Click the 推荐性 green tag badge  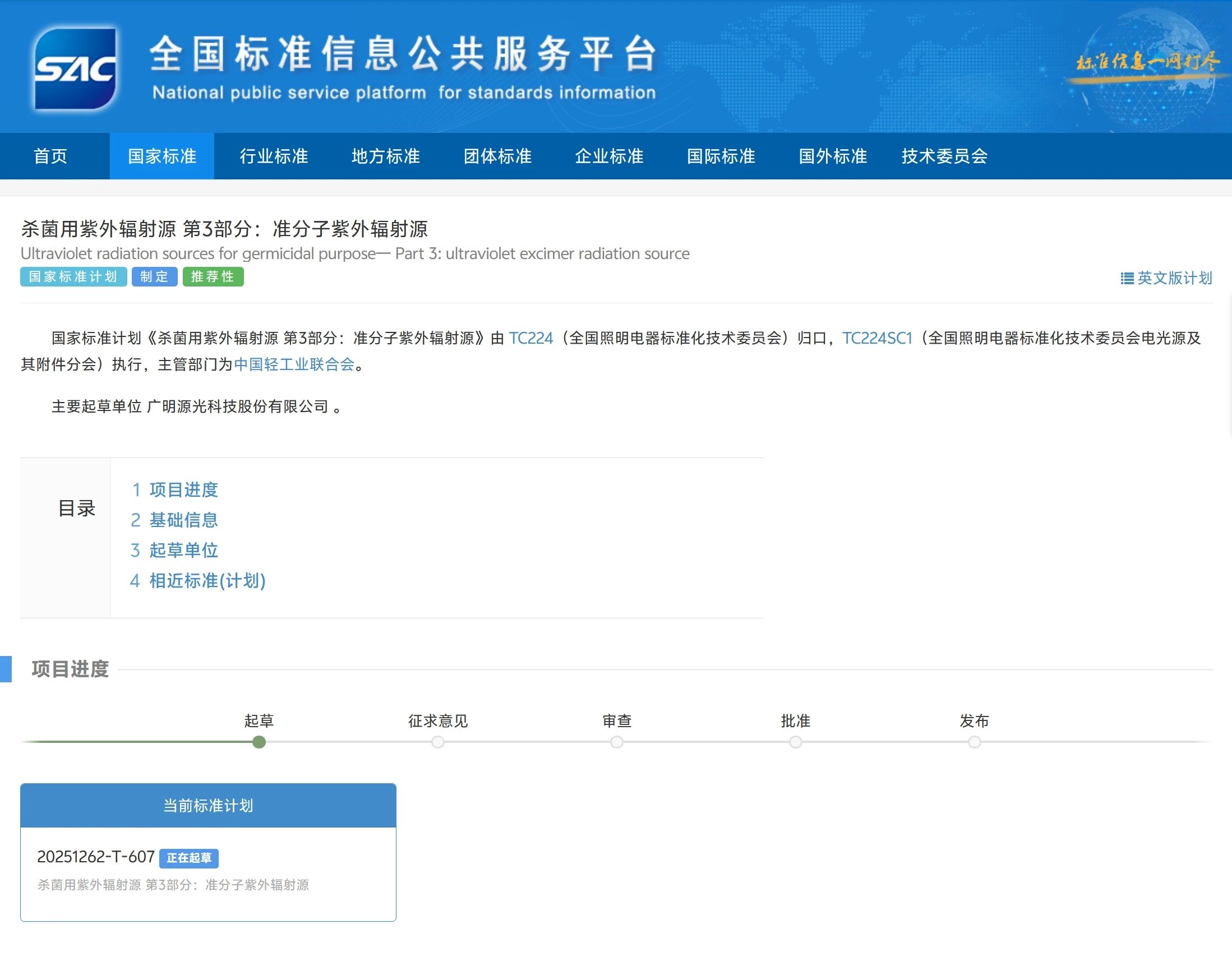[213, 277]
